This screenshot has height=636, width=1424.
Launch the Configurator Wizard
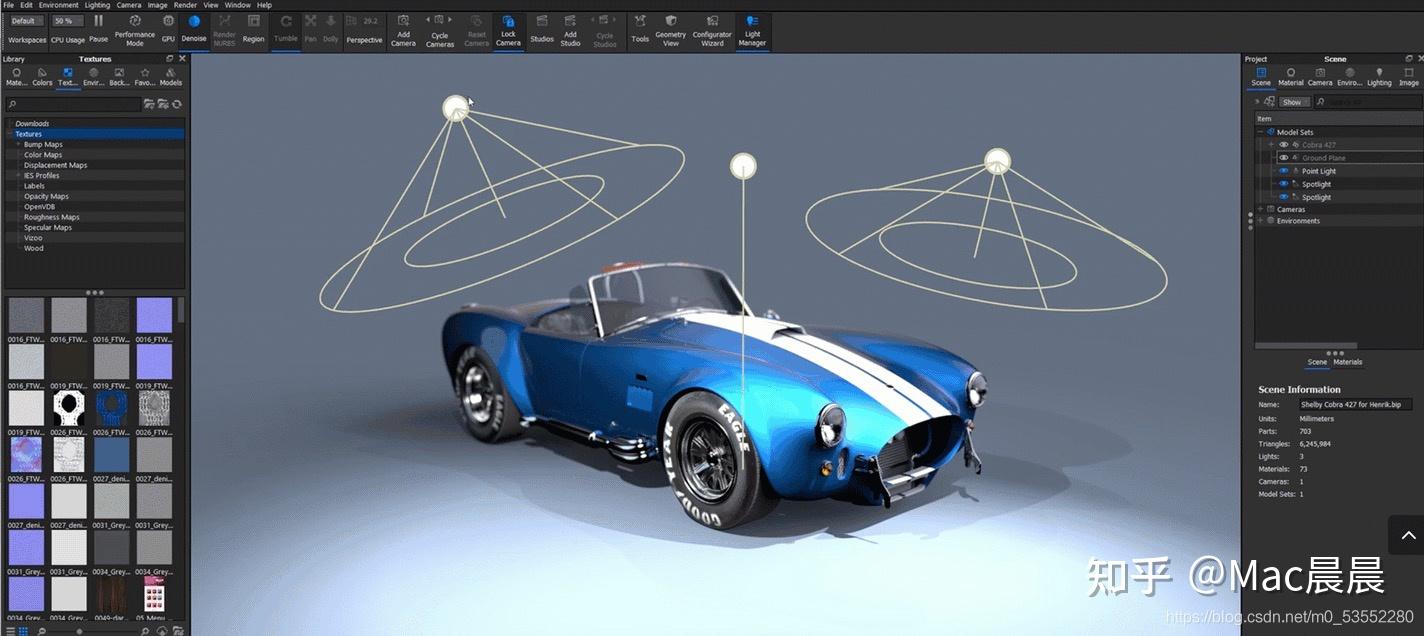pyautogui.click(x=712, y=28)
